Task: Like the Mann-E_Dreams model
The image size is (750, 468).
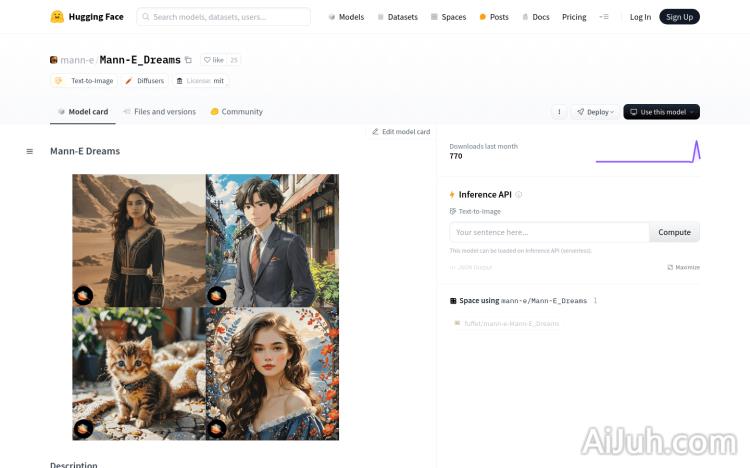Action: pyautogui.click(x=212, y=60)
